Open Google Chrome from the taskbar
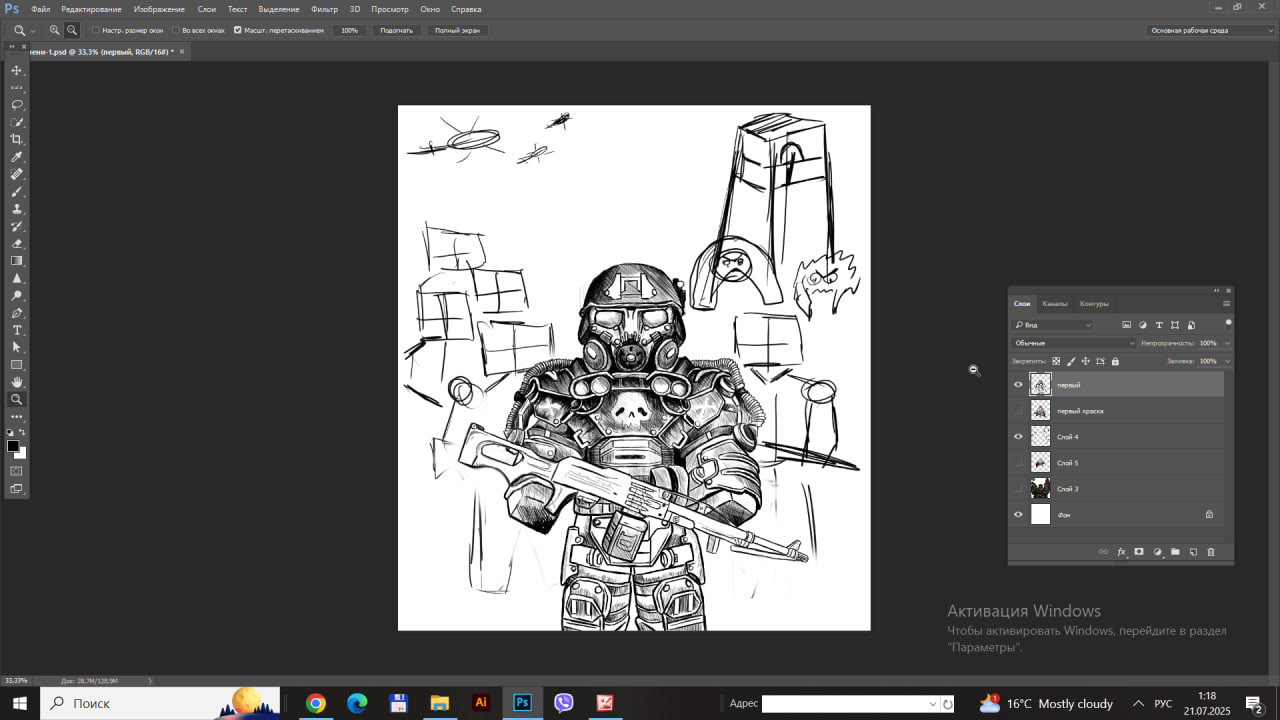1280x720 pixels. point(316,703)
